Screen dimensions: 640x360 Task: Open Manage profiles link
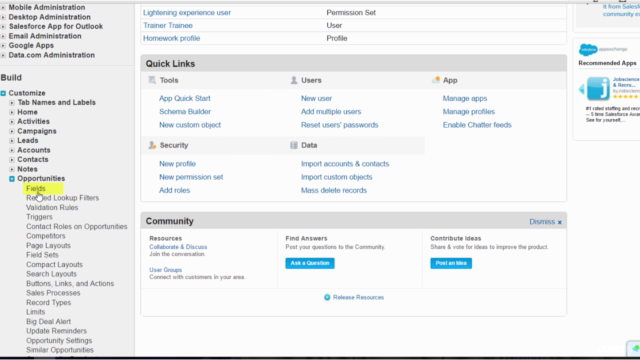469,111
